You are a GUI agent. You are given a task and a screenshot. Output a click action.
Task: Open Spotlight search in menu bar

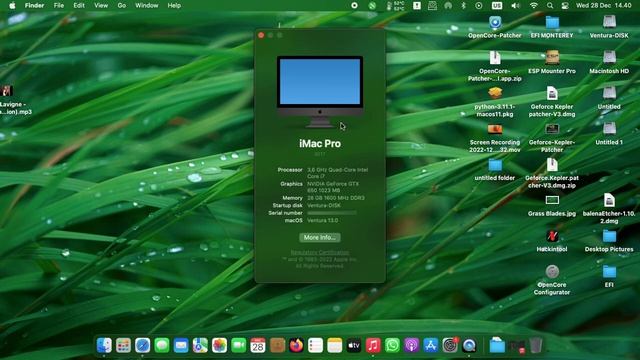(x=550, y=6)
